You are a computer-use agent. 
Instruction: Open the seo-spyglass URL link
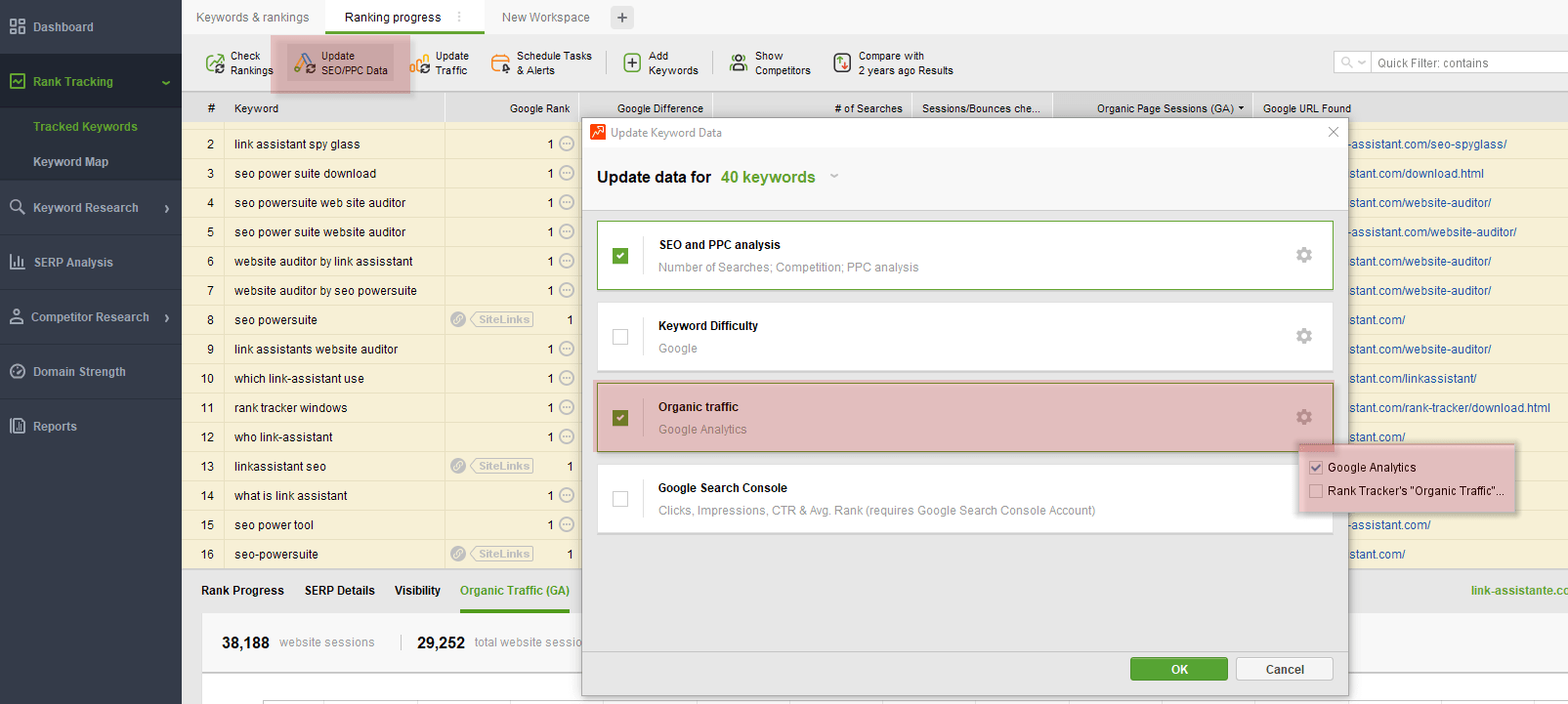1428,145
